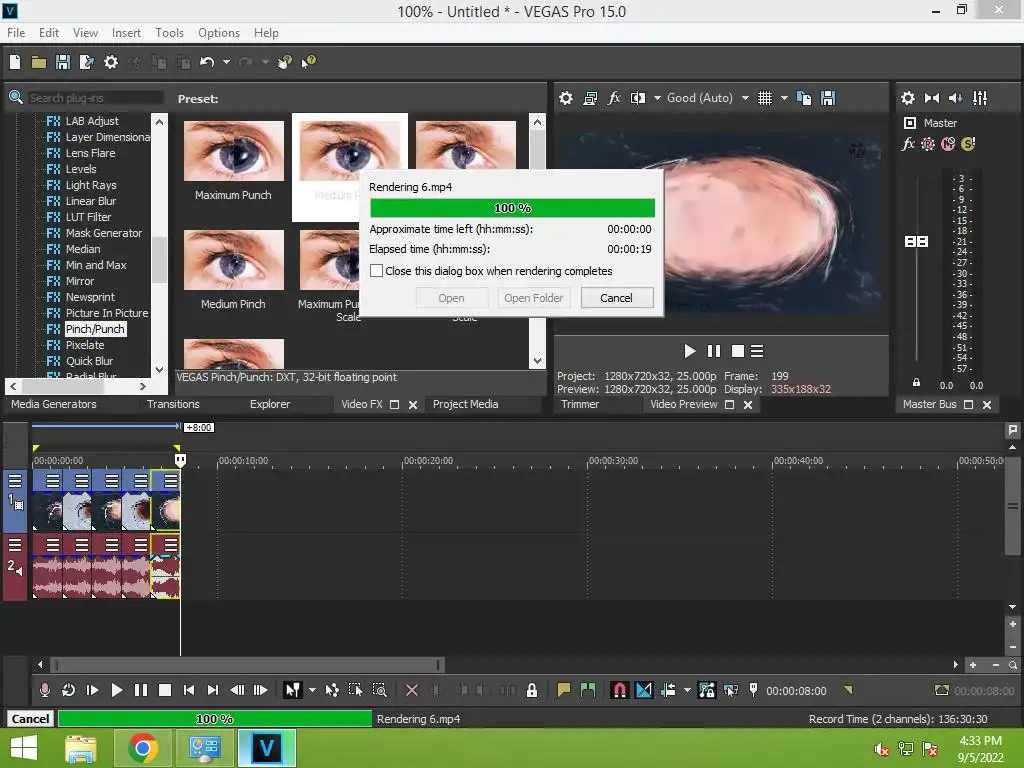Click Downmix Output icon in Master Bus
The width and height of the screenshot is (1024, 768).
point(932,98)
